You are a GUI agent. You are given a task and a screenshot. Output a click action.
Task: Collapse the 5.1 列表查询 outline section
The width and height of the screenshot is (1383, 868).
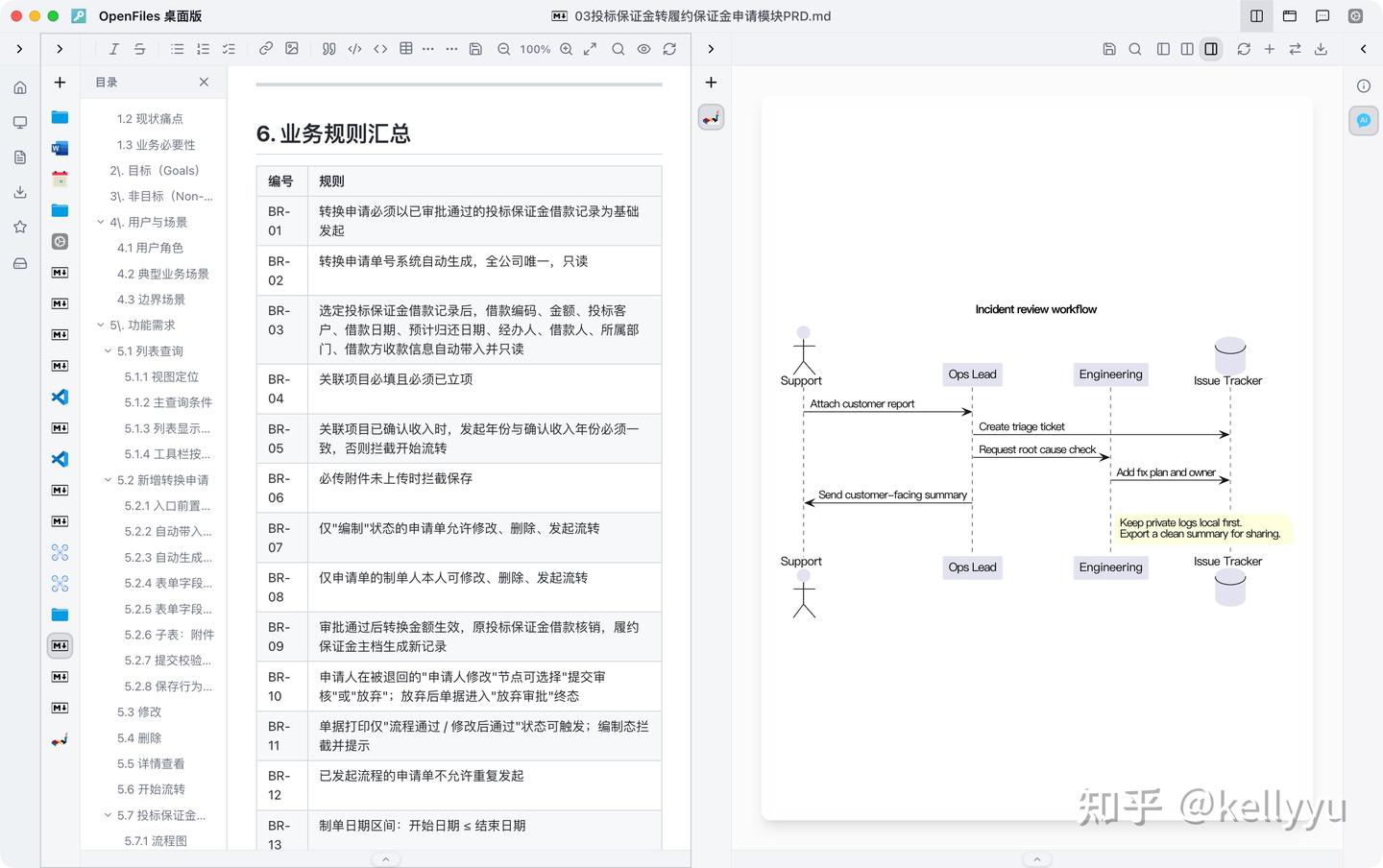108,351
